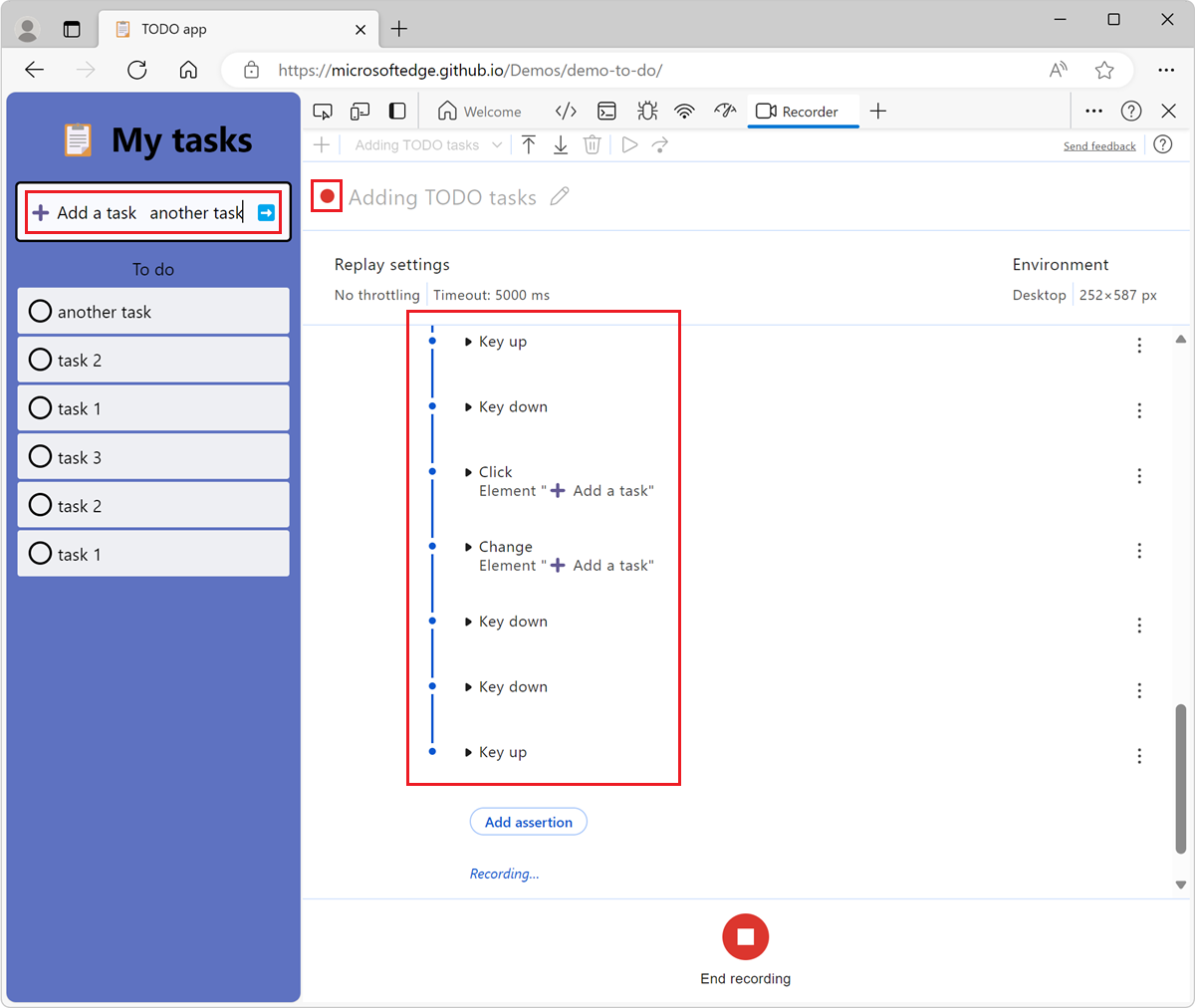This screenshot has height=1008, width=1195.
Task: Mark 'task 3' as complete
Action: click(x=40, y=456)
